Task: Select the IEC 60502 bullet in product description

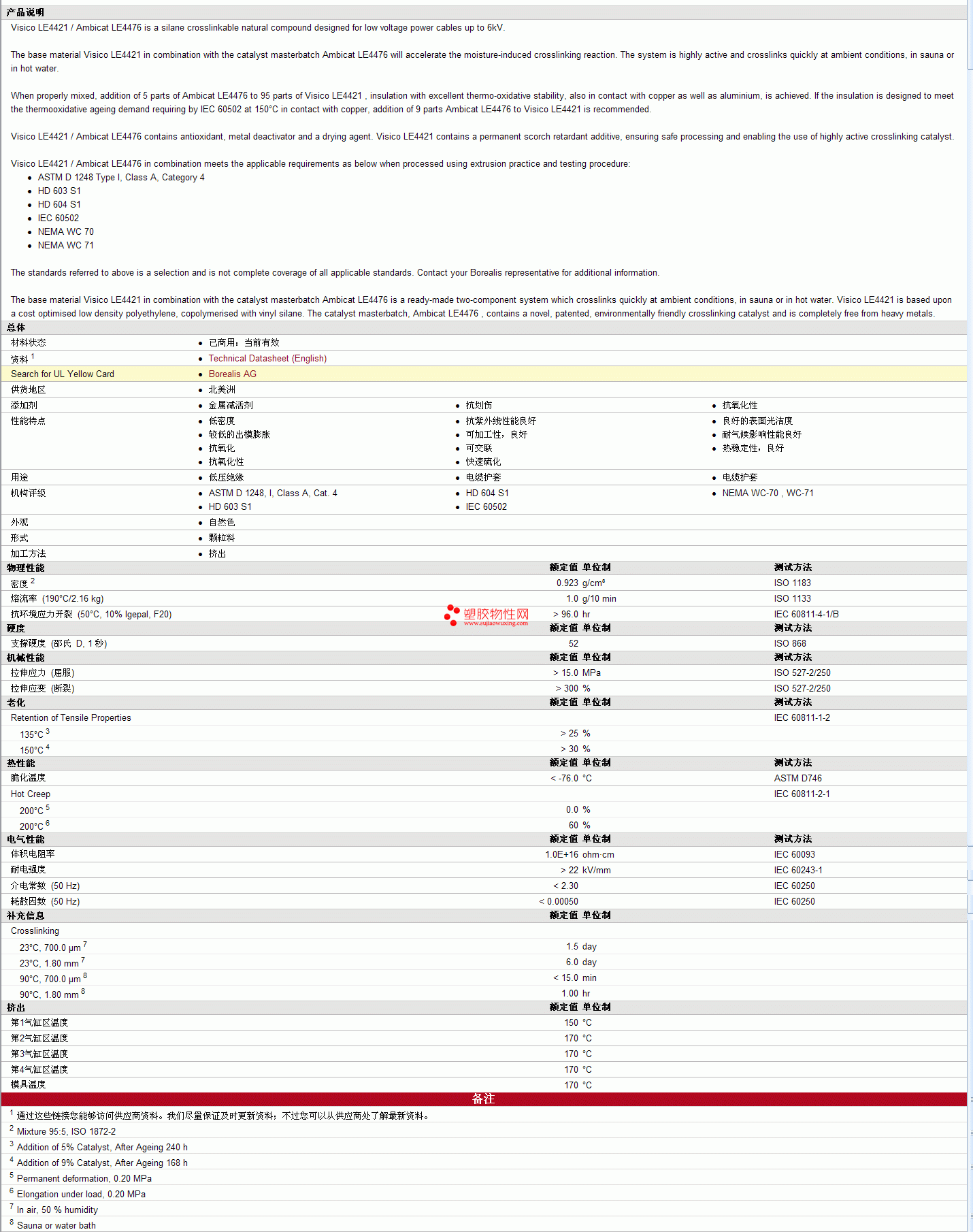Action: [59, 218]
